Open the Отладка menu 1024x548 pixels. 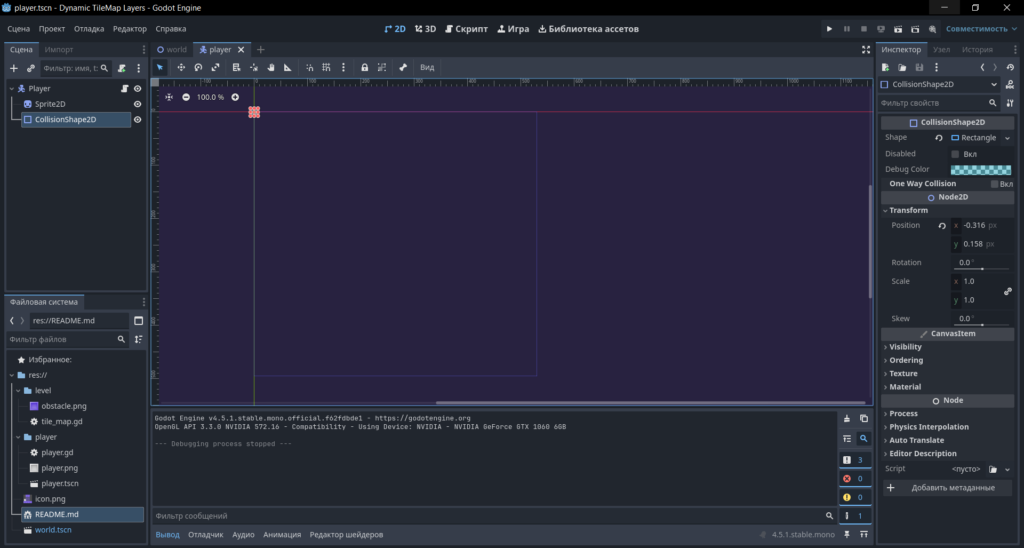[x=89, y=29]
